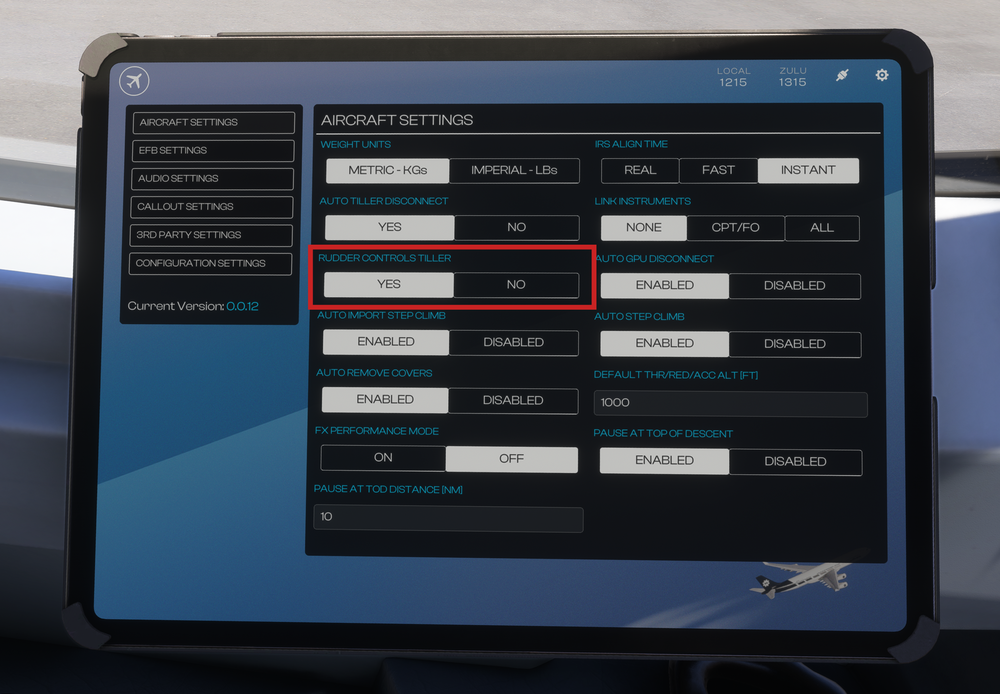Select Imperial - LBs weight units
Screen dimensions: 1000x694
point(514,170)
